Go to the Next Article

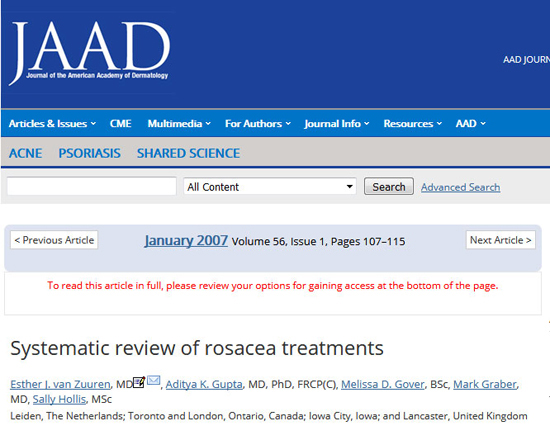tap(501, 240)
